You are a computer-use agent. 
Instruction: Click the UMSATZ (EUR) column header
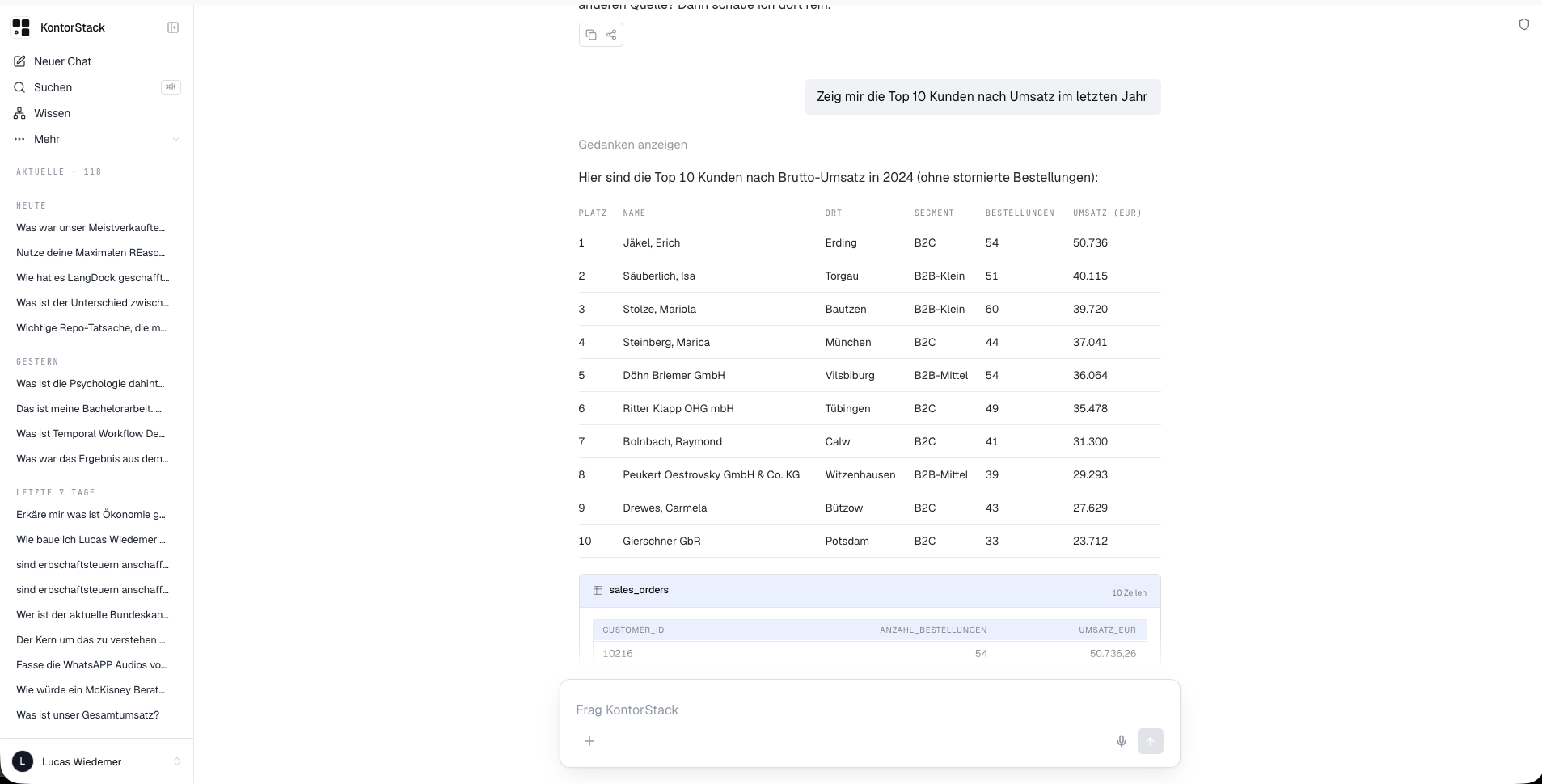coord(1107,213)
